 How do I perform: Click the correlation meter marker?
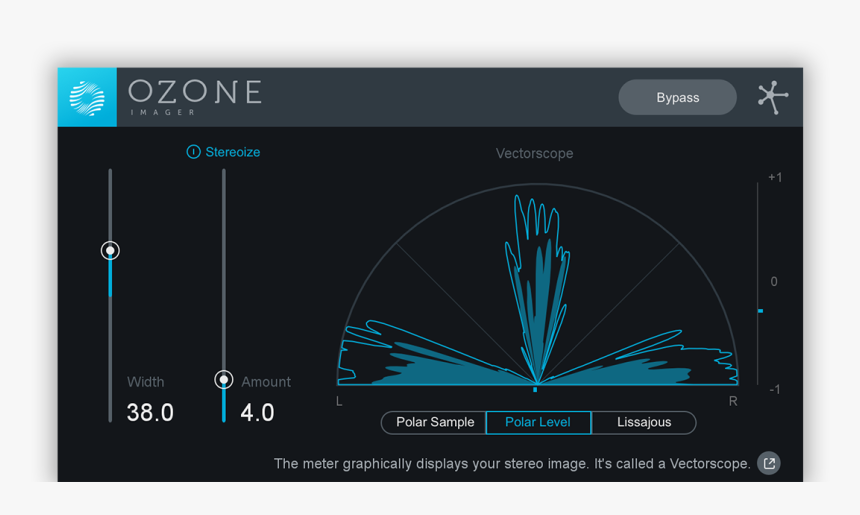[760, 311]
